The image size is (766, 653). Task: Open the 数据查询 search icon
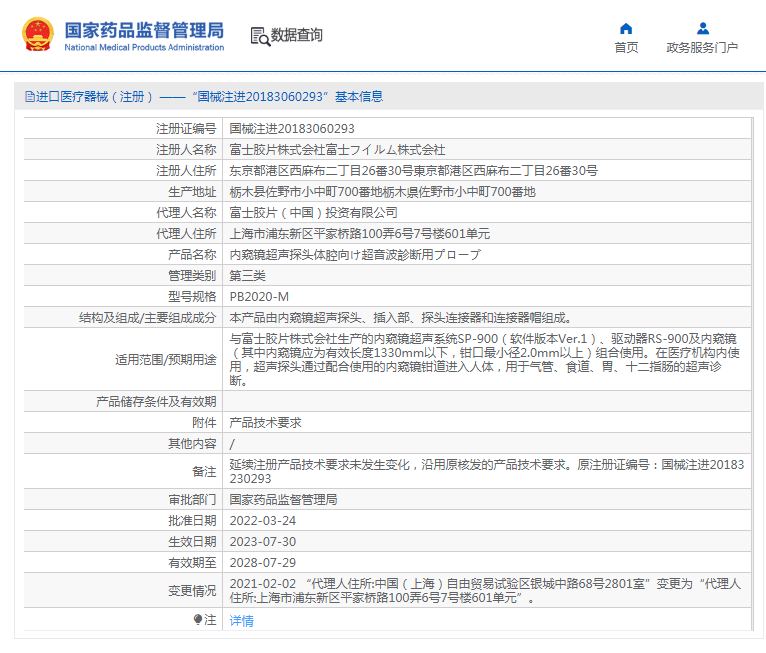(x=260, y=36)
